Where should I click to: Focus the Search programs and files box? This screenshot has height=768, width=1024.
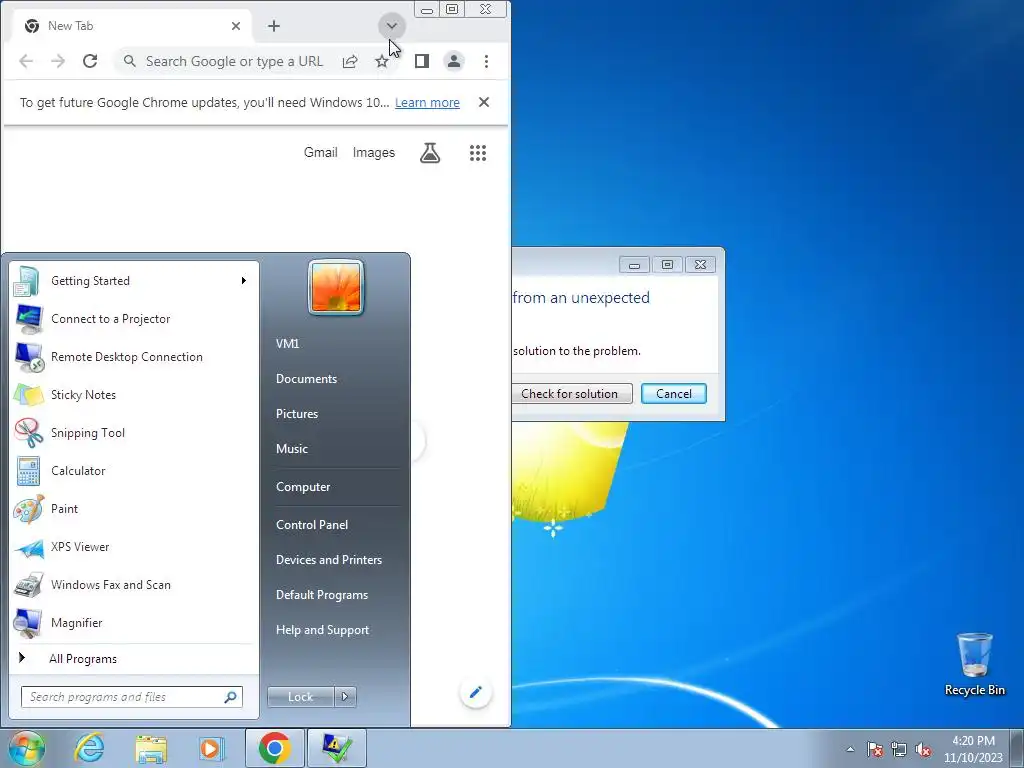click(x=132, y=697)
